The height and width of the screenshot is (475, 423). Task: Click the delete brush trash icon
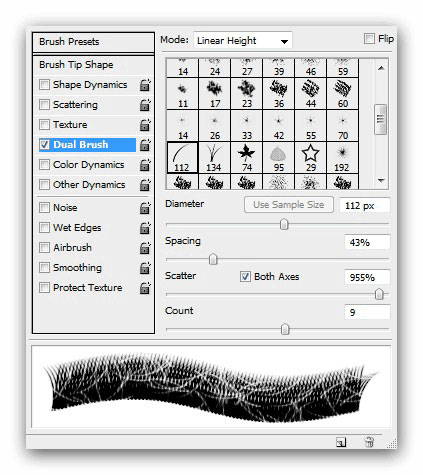coord(369,442)
